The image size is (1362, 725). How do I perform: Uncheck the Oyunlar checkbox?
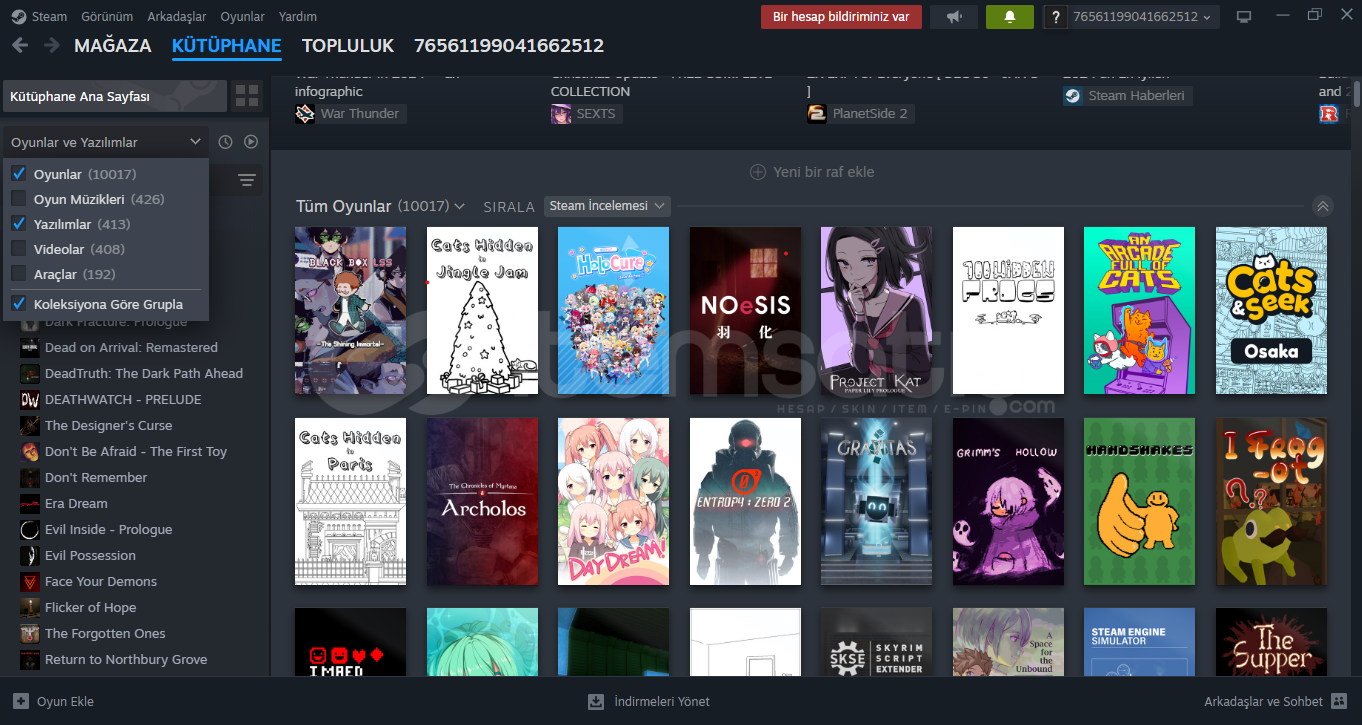(x=19, y=174)
